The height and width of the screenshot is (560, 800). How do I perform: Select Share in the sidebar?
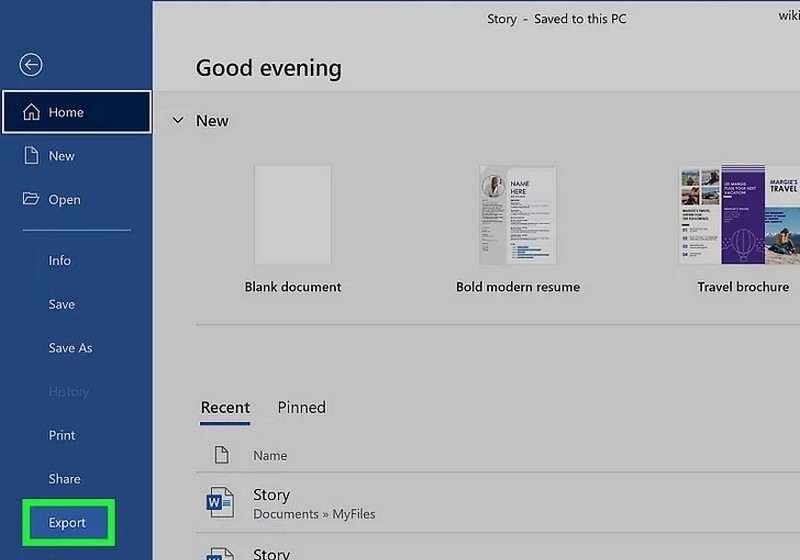64,479
